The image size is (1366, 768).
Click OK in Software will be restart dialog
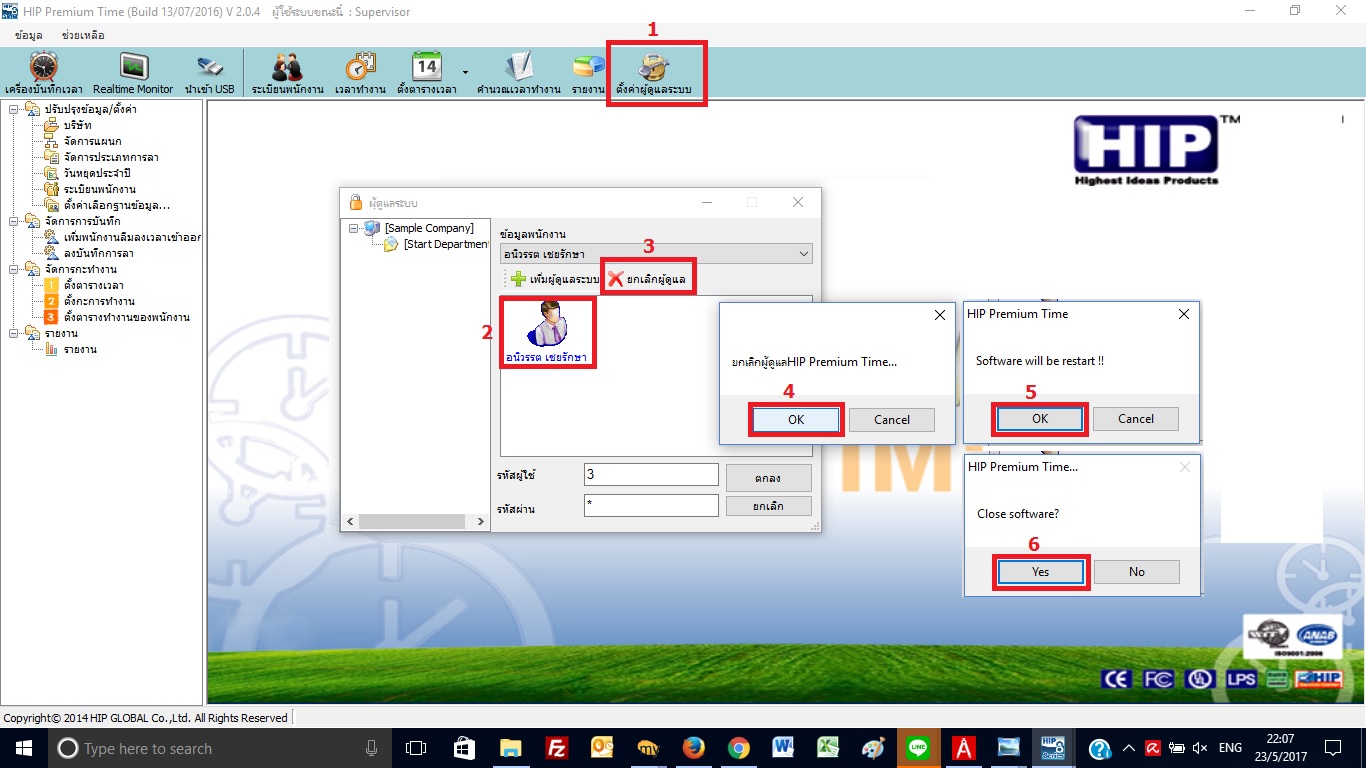1040,419
